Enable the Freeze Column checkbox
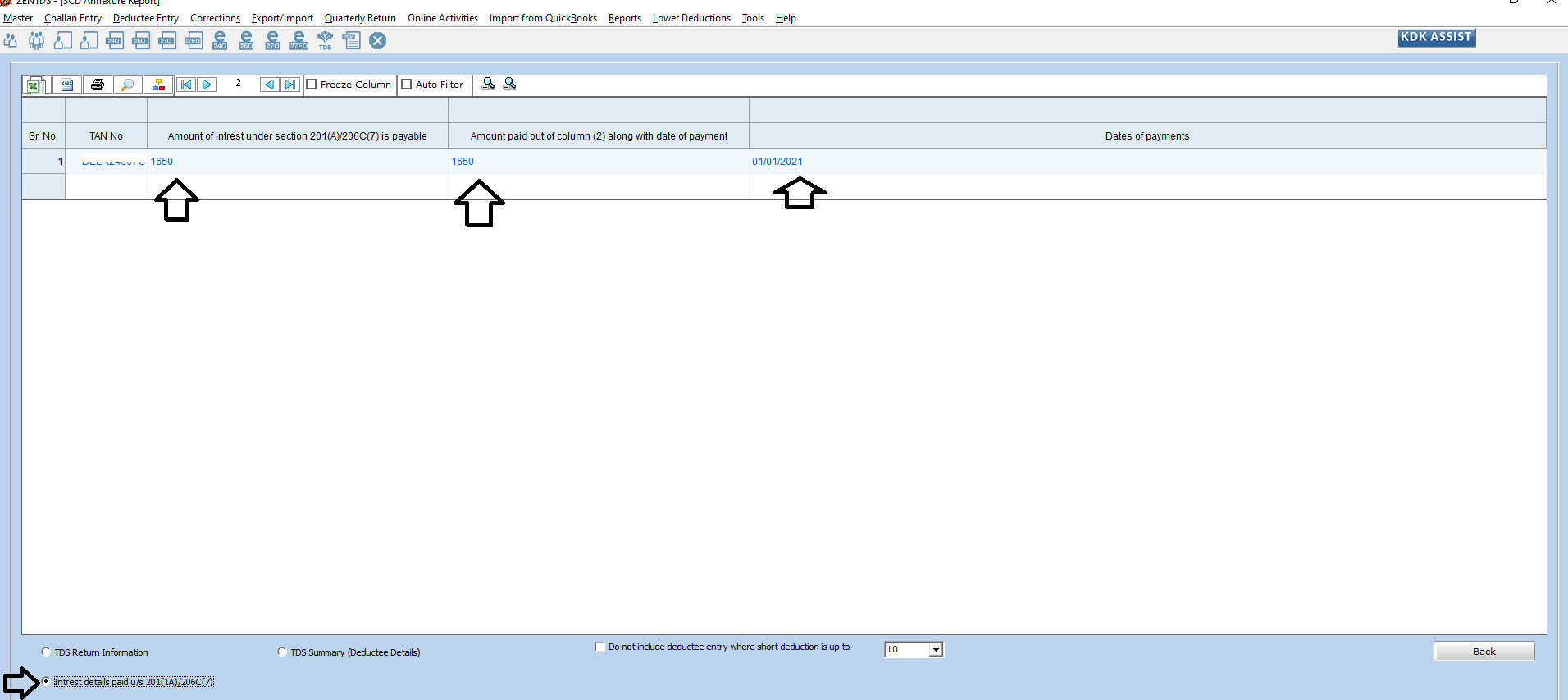 (312, 85)
